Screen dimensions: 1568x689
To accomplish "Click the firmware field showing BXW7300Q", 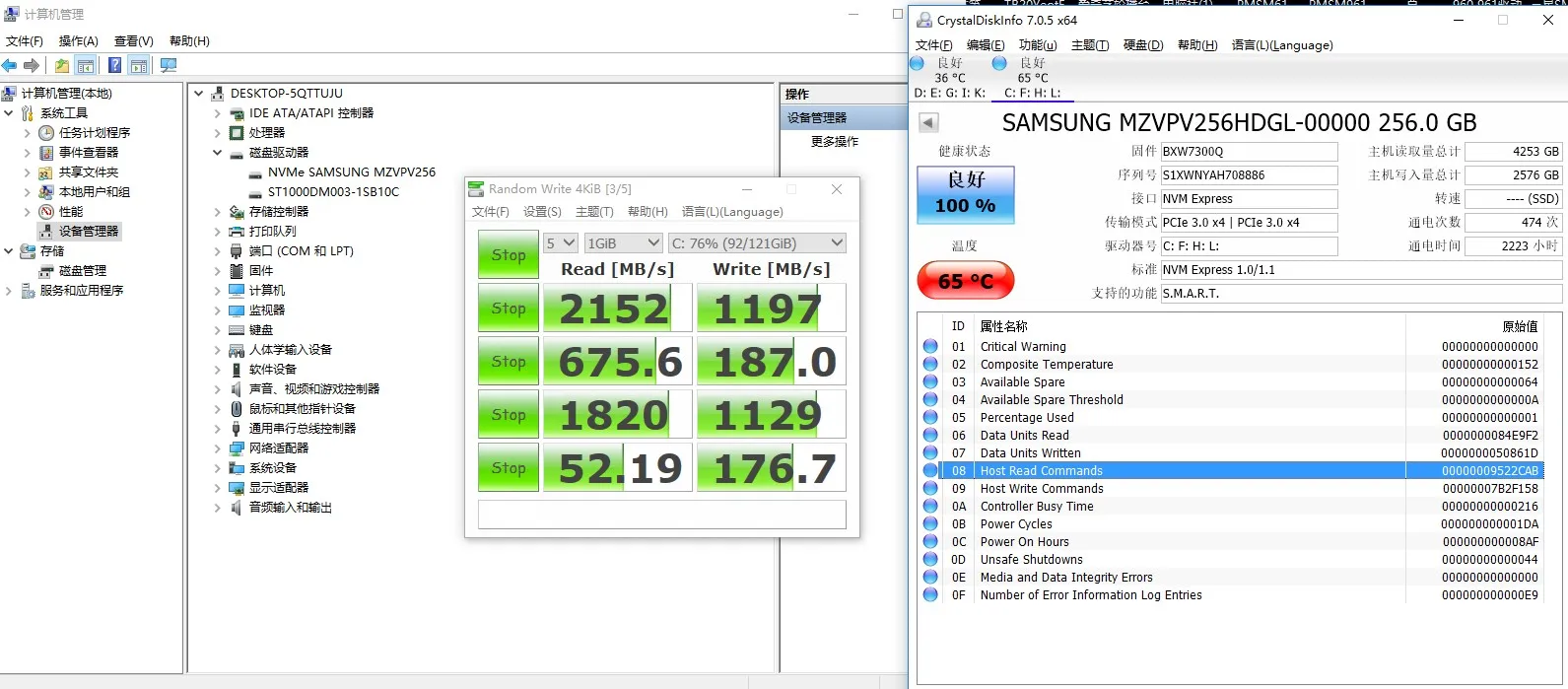I will coord(1248,152).
